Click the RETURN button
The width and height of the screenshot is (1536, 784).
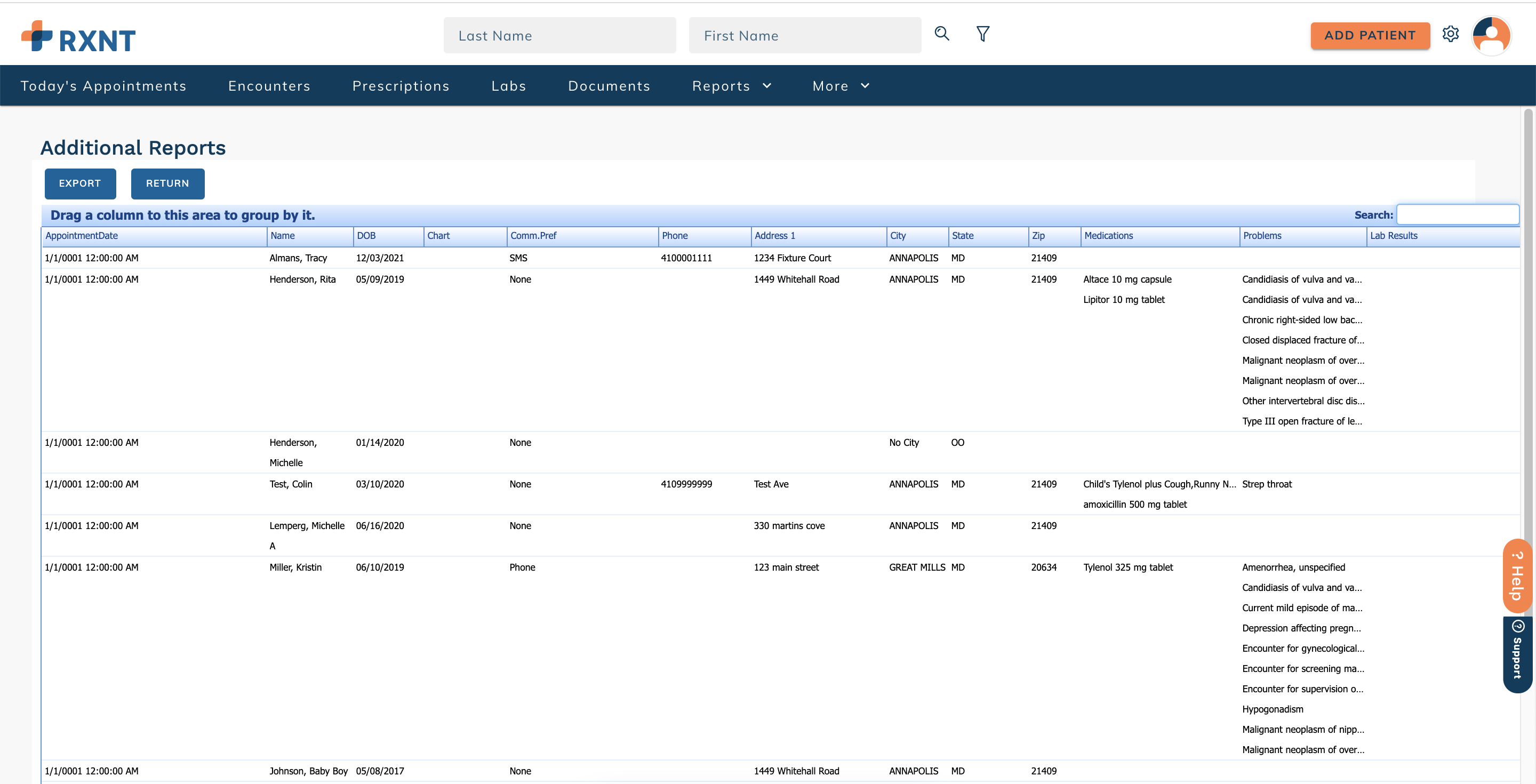167,183
